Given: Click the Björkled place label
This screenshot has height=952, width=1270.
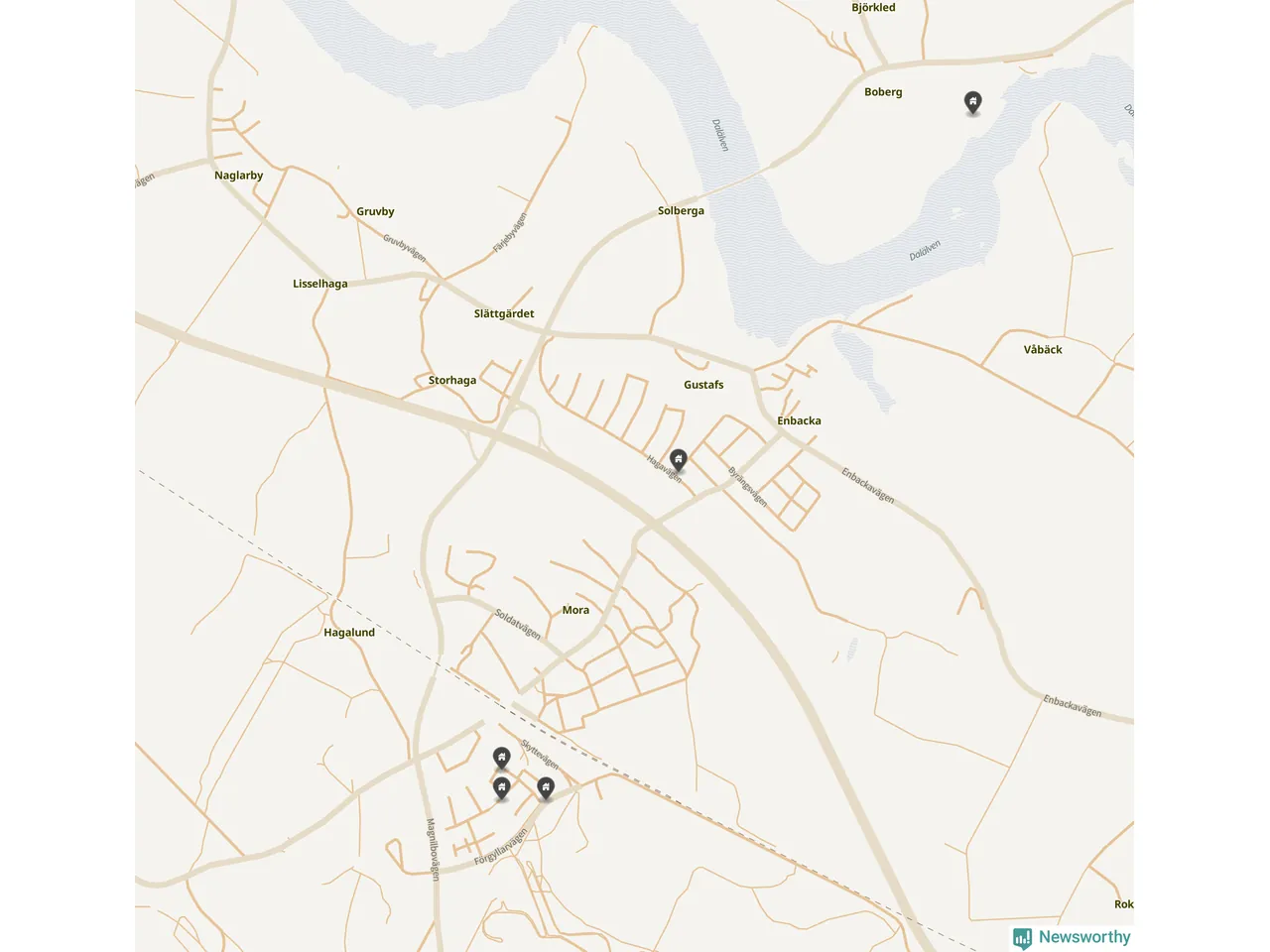Looking at the screenshot, I should click(x=873, y=8).
